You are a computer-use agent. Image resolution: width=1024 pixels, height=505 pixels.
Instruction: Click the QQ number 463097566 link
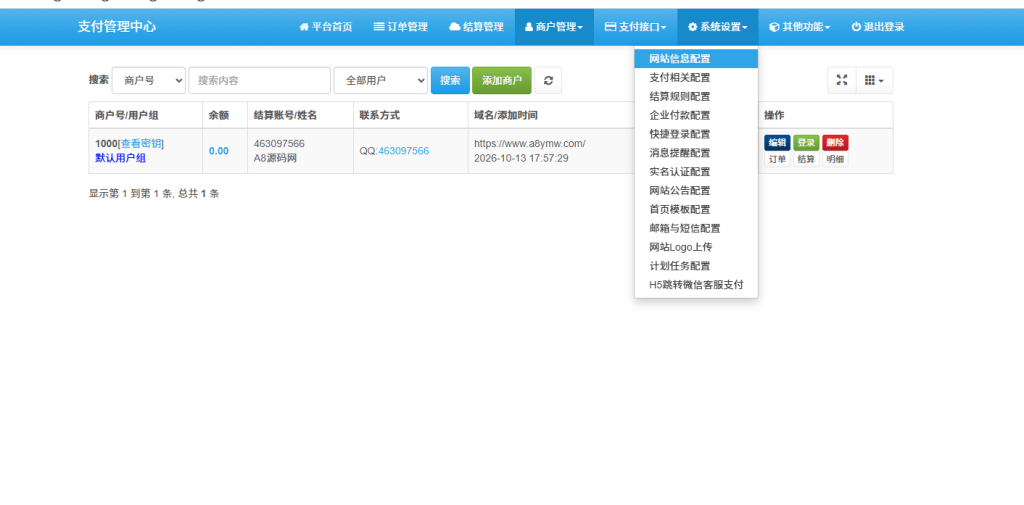point(404,151)
